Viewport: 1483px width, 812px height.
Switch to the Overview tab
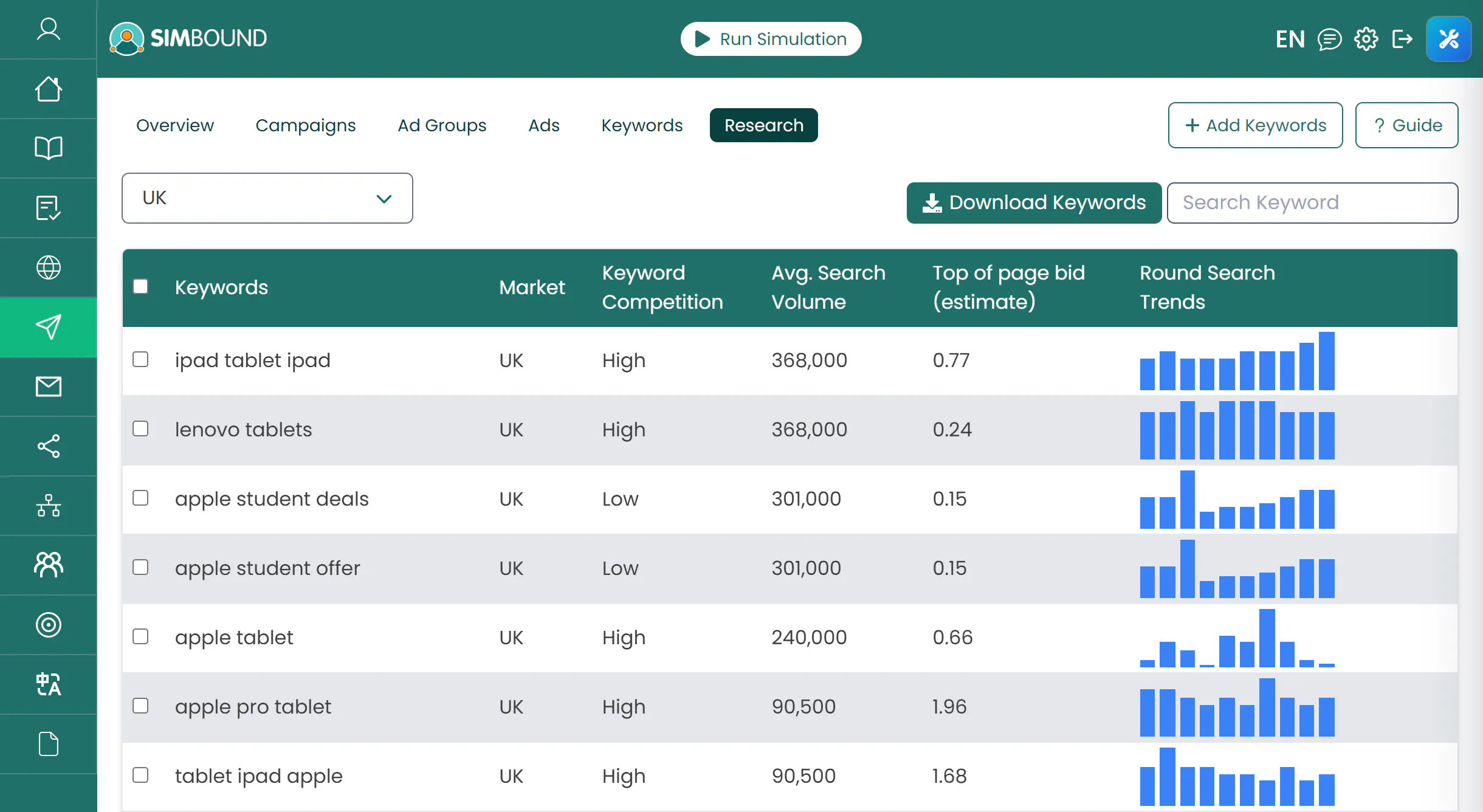tap(175, 125)
